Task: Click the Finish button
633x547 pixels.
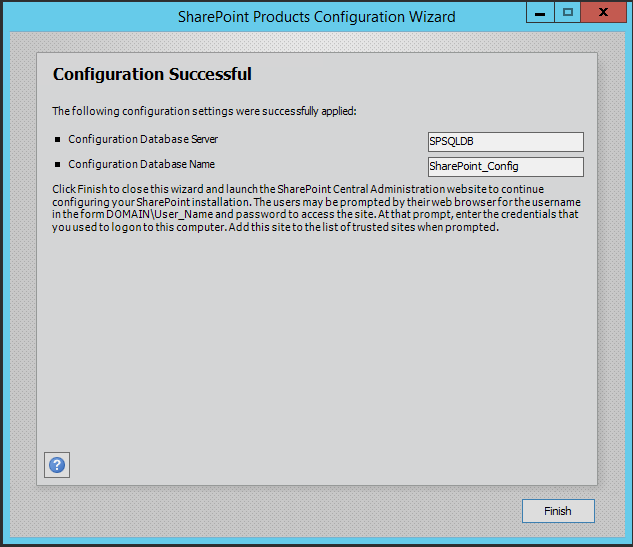Action: tap(558, 511)
